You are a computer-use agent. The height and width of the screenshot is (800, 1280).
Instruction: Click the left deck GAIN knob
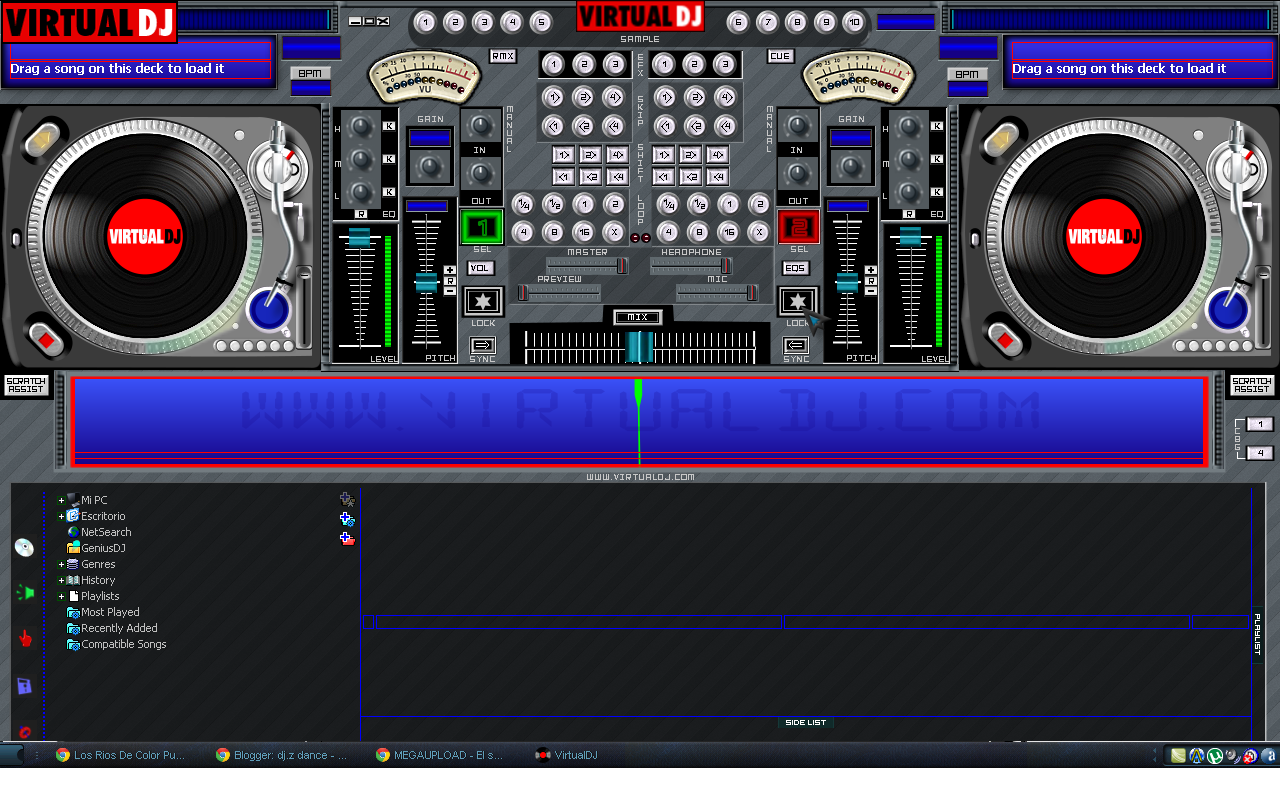(431, 166)
